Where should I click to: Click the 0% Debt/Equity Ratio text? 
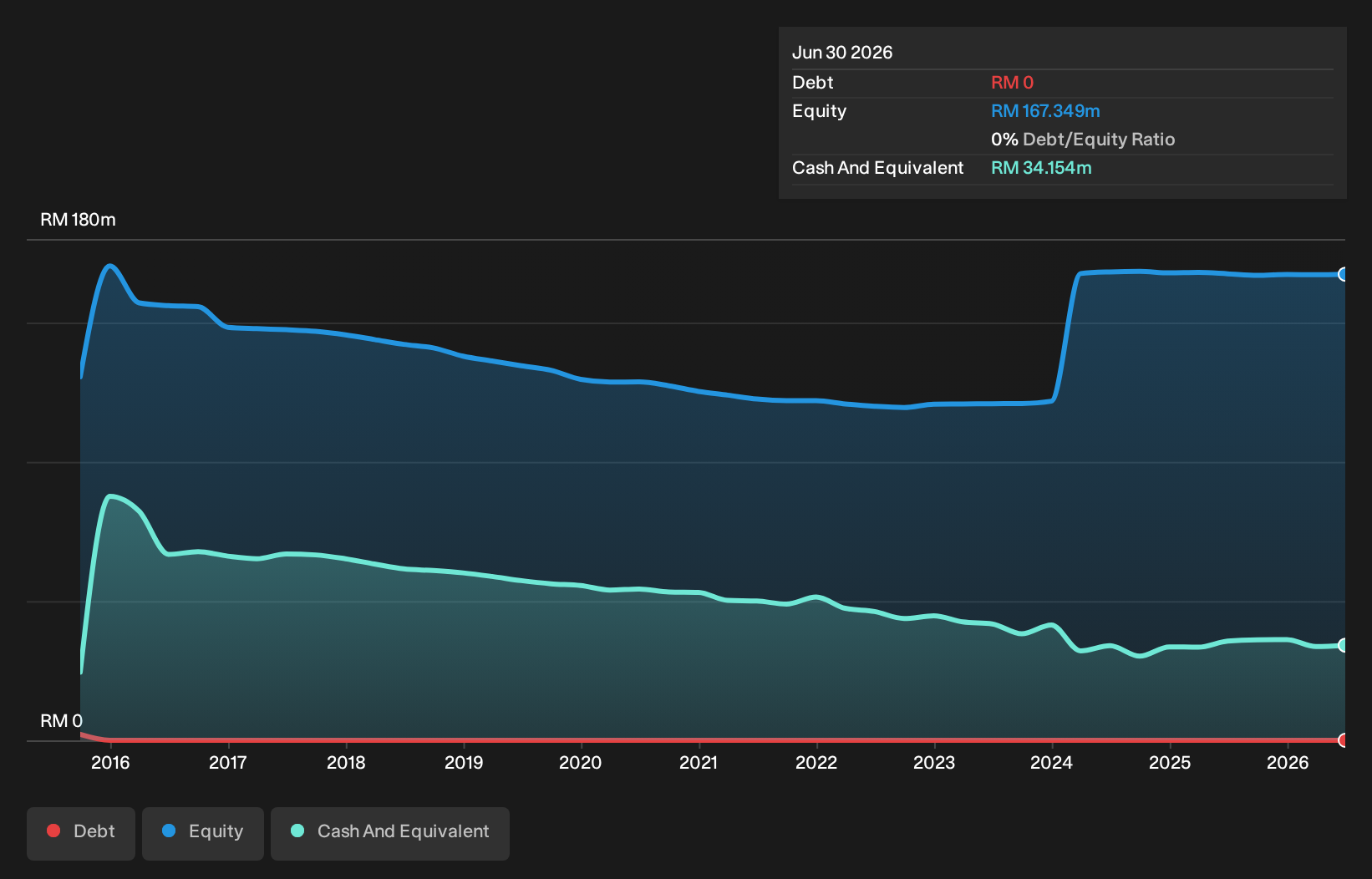[x=1083, y=140]
